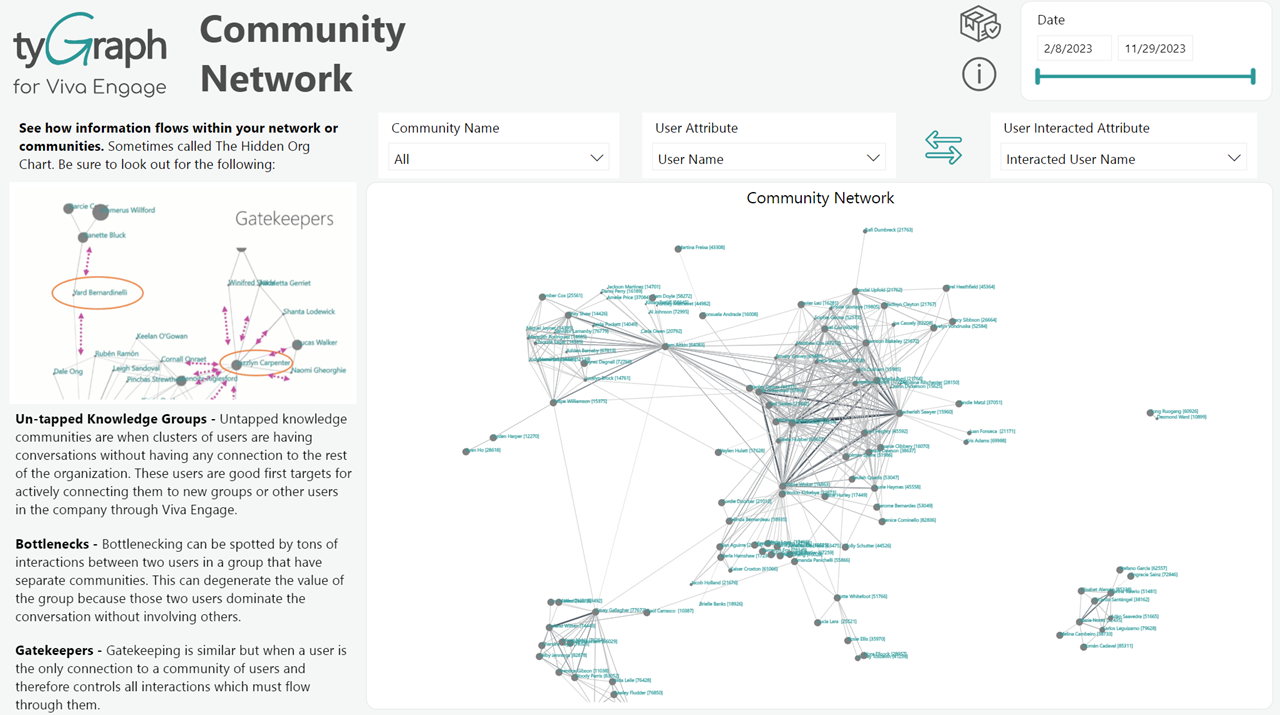The width and height of the screenshot is (1280, 715).
Task: Click the Community Network chart title
Action: [820, 198]
